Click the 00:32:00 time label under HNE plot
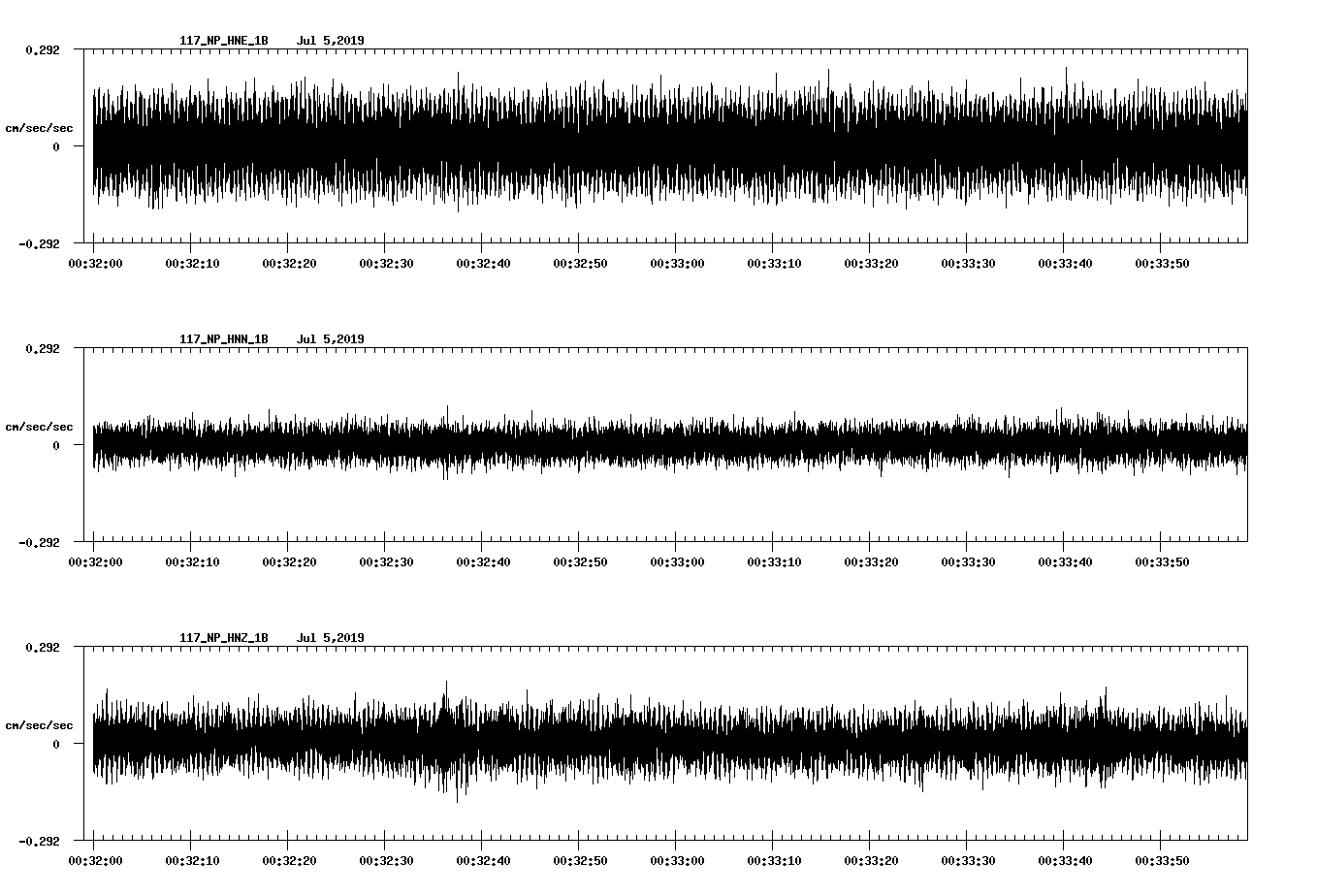The width and height of the screenshot is (1317, 896). click(x=95, y=263)
